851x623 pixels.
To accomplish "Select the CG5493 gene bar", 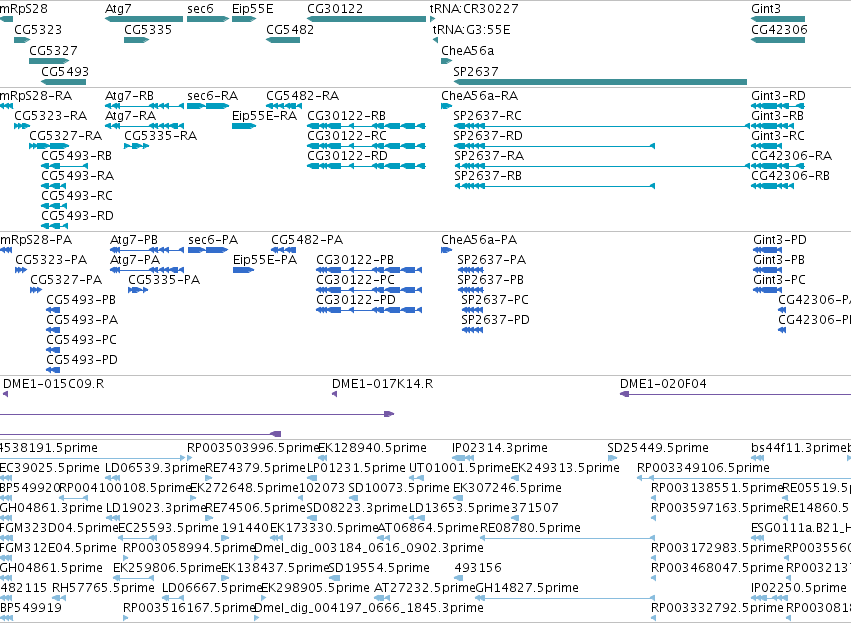I will 63,82.
